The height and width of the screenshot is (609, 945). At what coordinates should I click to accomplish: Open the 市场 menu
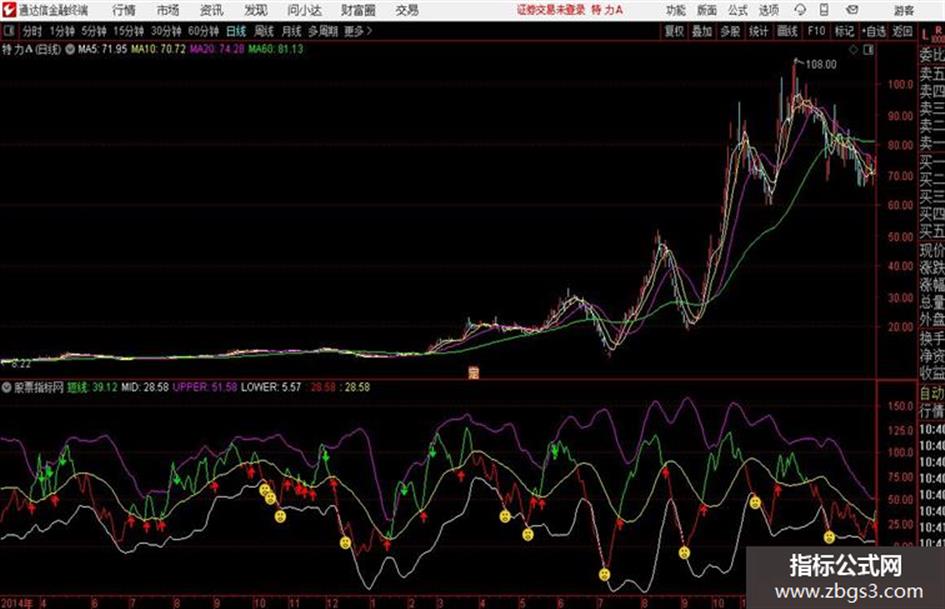click(168, 10)
